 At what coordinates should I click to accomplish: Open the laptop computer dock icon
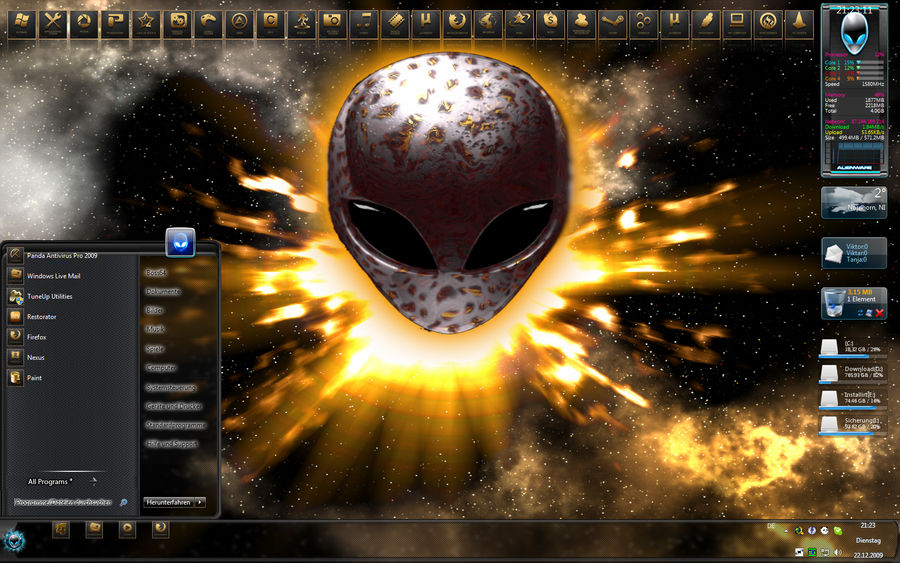737,24
